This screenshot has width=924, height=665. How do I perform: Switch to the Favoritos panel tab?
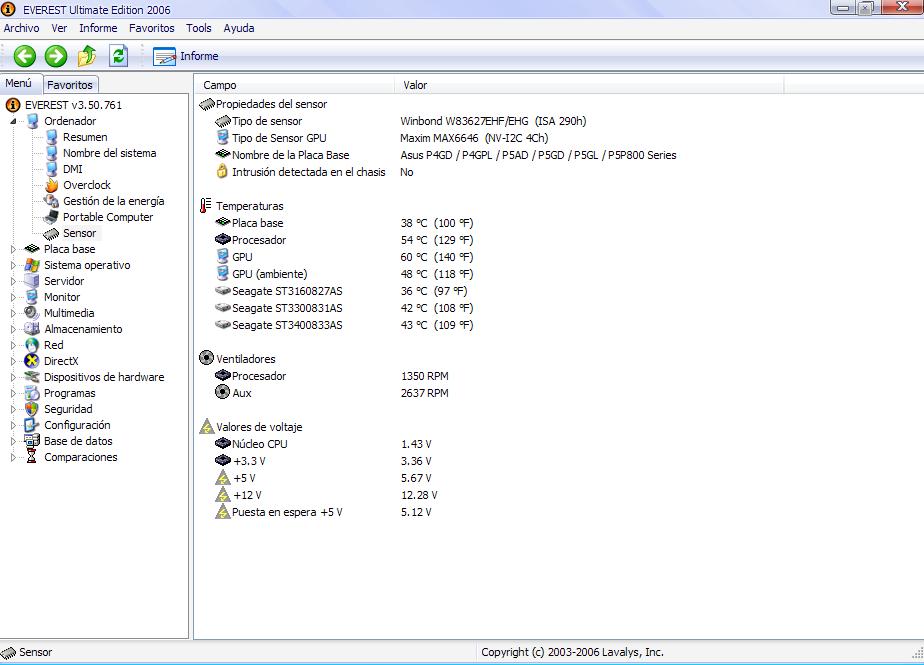[x=70, y=85]
